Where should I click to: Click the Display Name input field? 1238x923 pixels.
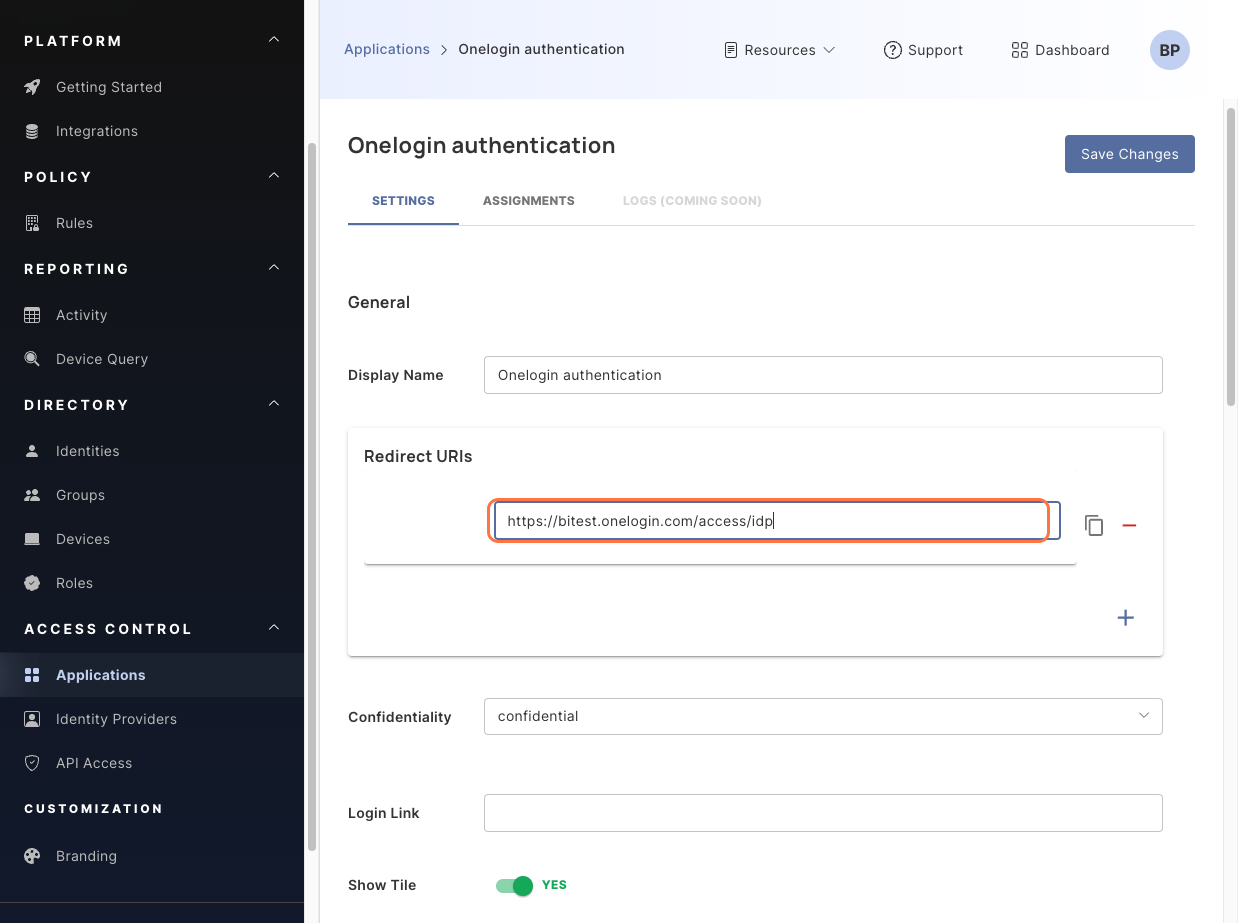[x=823, y=375]
